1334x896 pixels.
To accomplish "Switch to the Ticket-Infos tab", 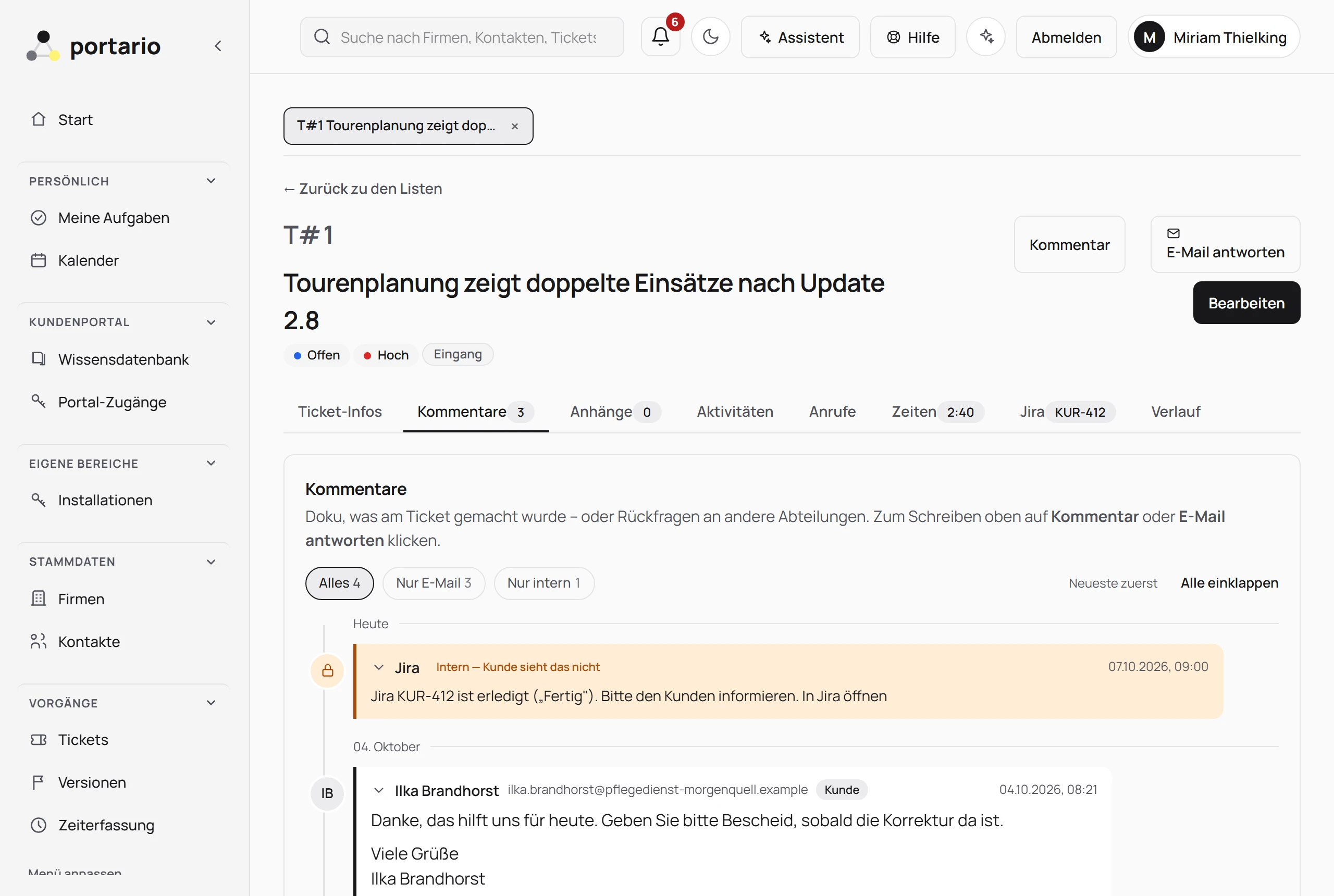I will (x=340, y=412).
